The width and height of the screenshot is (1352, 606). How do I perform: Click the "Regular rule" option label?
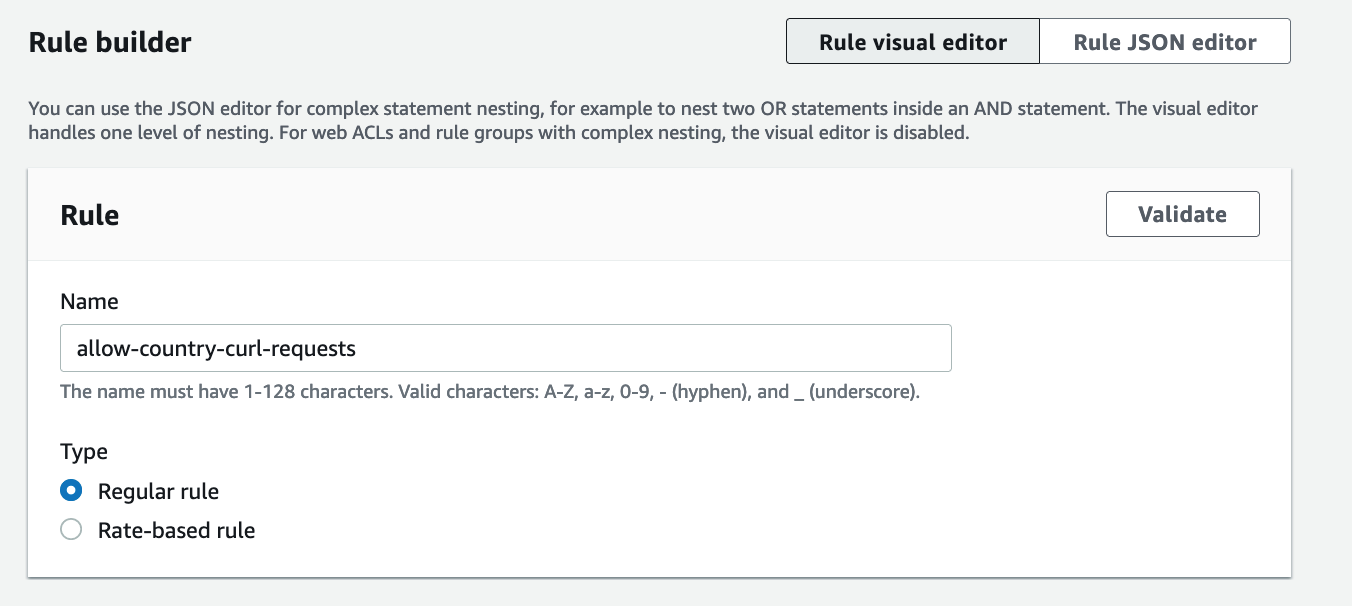[158, 491]
